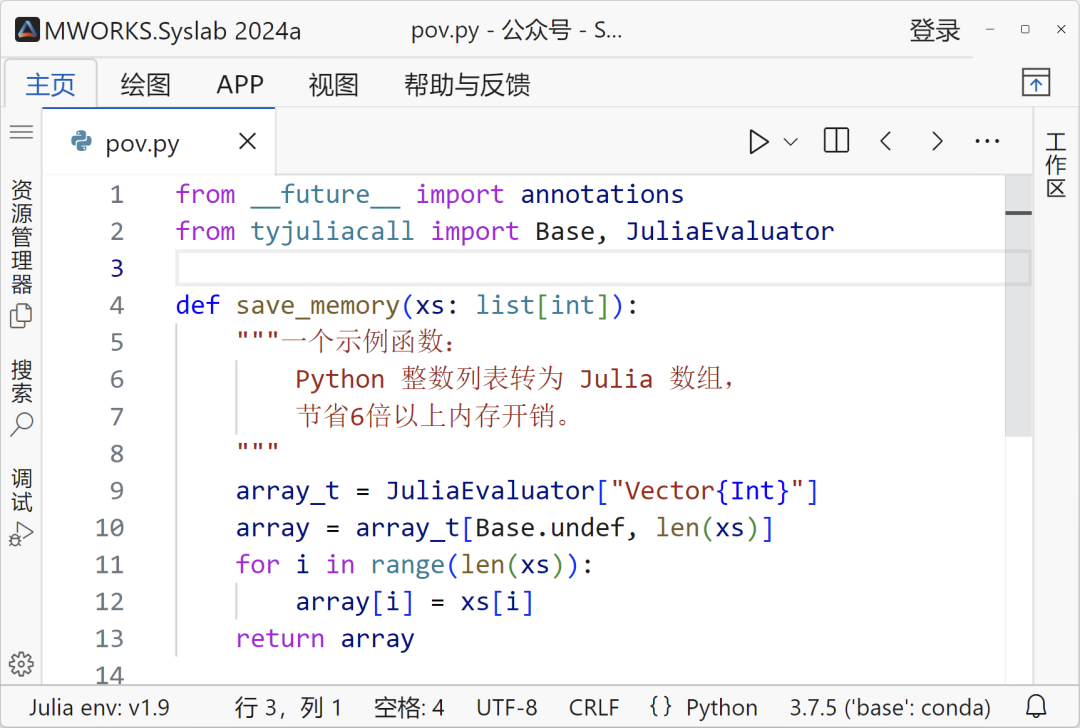This screenshot has height=728, width=1080.
Task: Split the editor into two panes
Action: (x=836, y=141)
